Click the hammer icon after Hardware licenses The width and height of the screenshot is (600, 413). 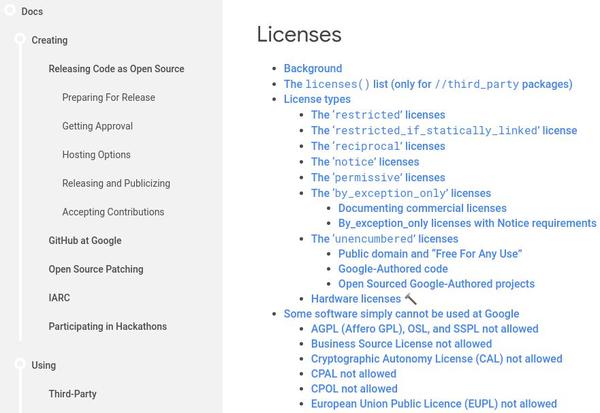click(410, 299)
